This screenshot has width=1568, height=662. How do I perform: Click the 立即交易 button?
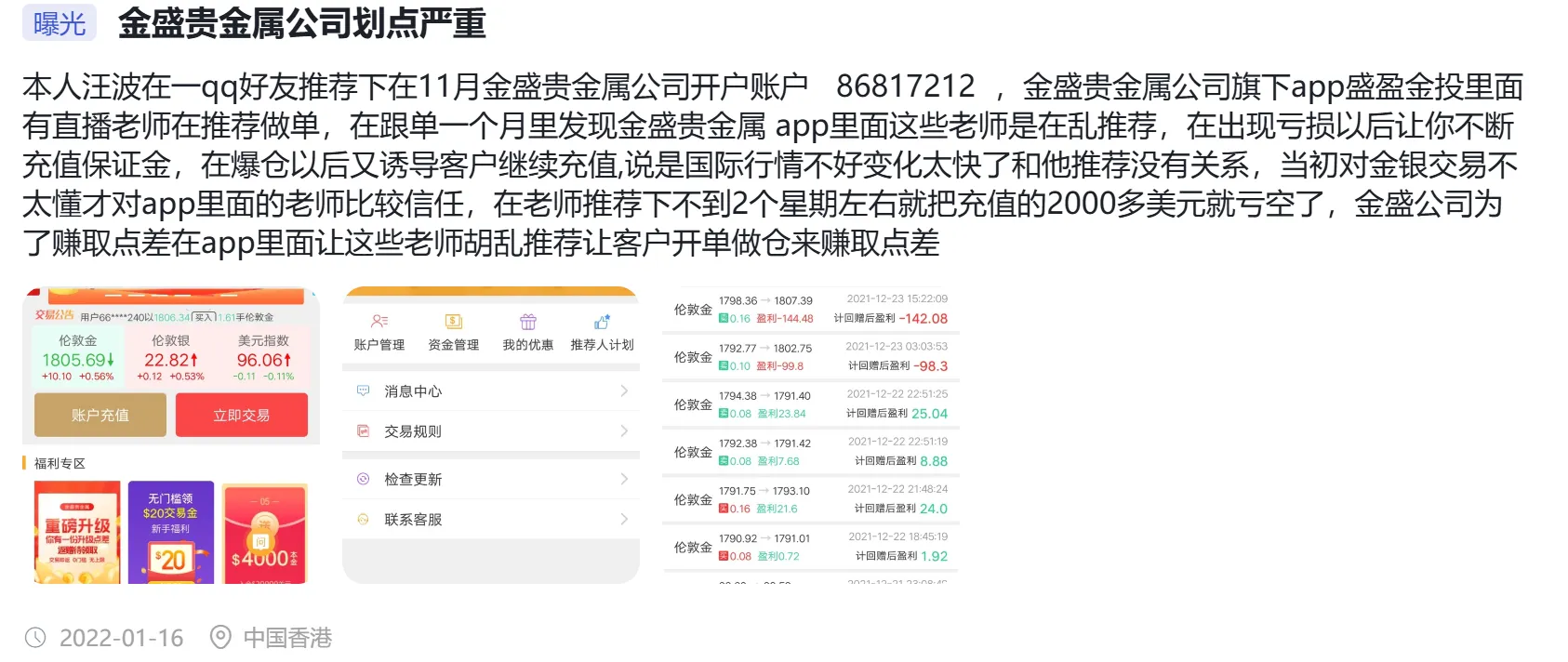click(242, 415)
